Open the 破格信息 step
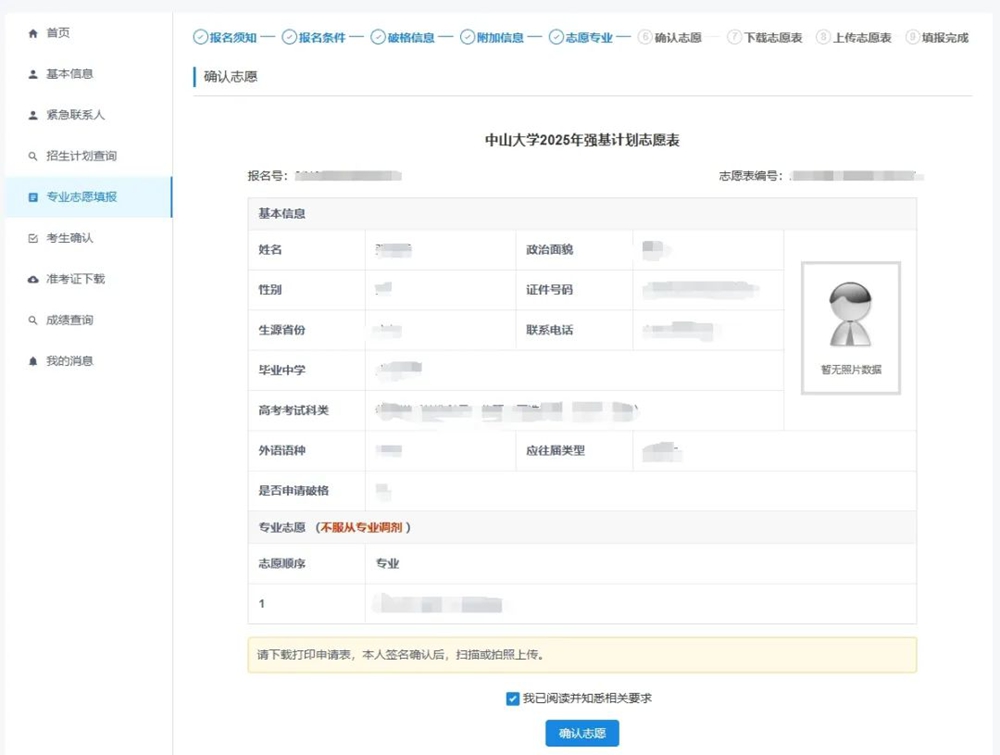The width and height of the screenshot is (1000, 755). pos(403,38)
